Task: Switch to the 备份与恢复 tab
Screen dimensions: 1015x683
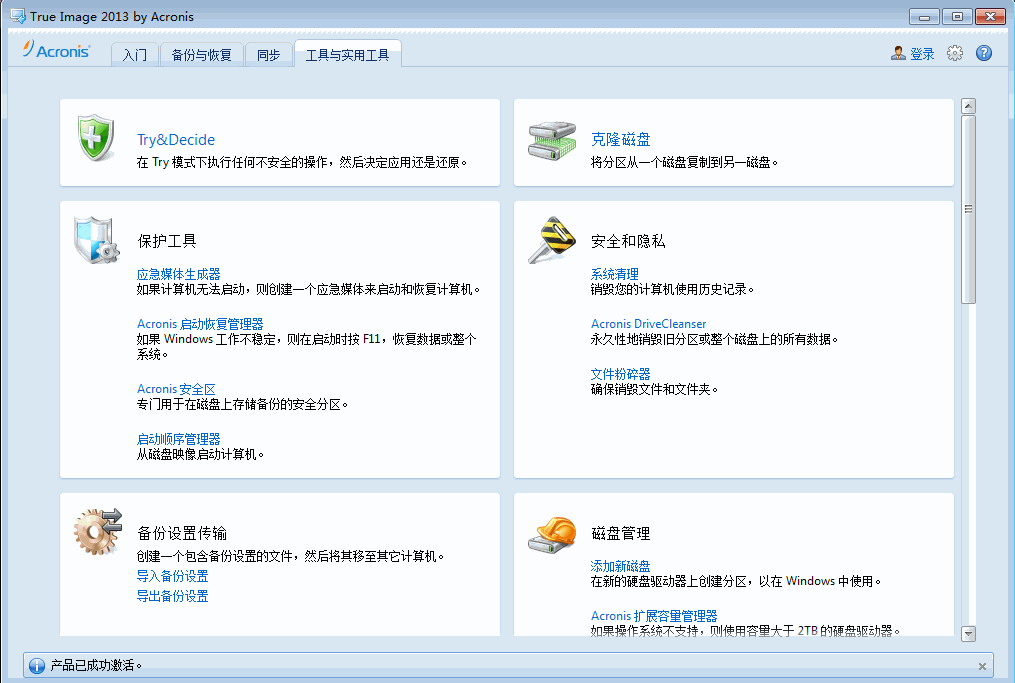Action: [201, 55]
